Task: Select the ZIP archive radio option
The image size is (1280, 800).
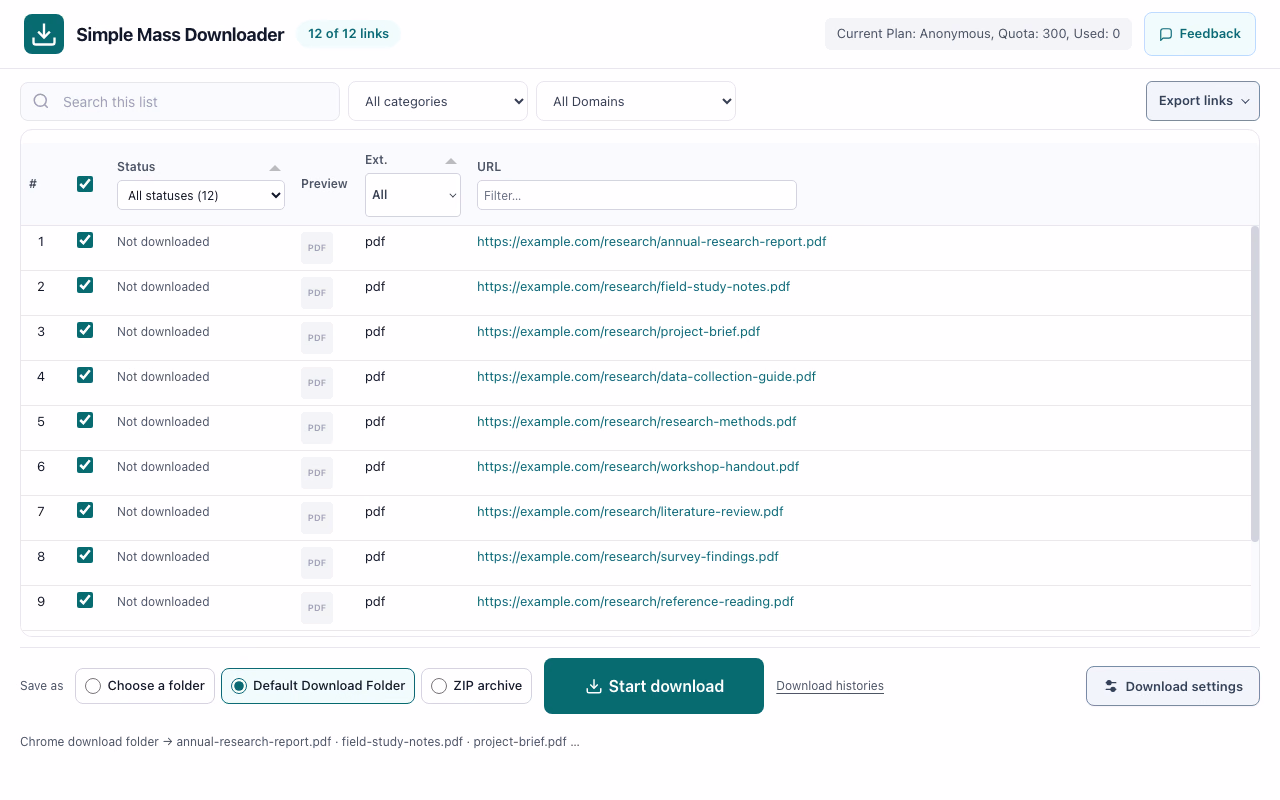Action: tap(476, 686)
